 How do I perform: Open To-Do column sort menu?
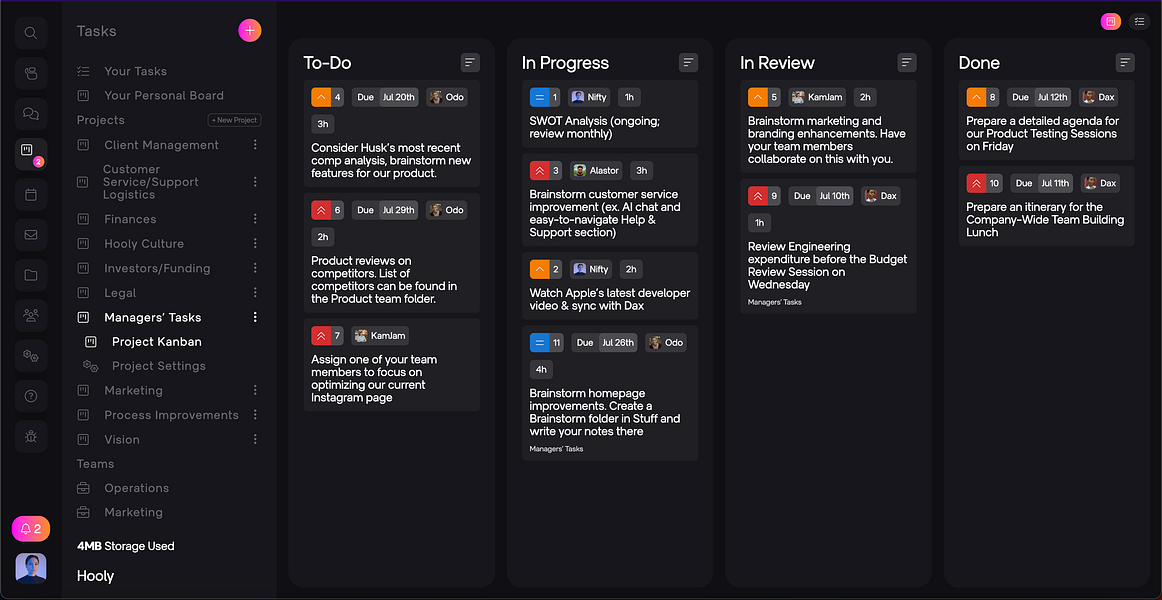(470, 63)
